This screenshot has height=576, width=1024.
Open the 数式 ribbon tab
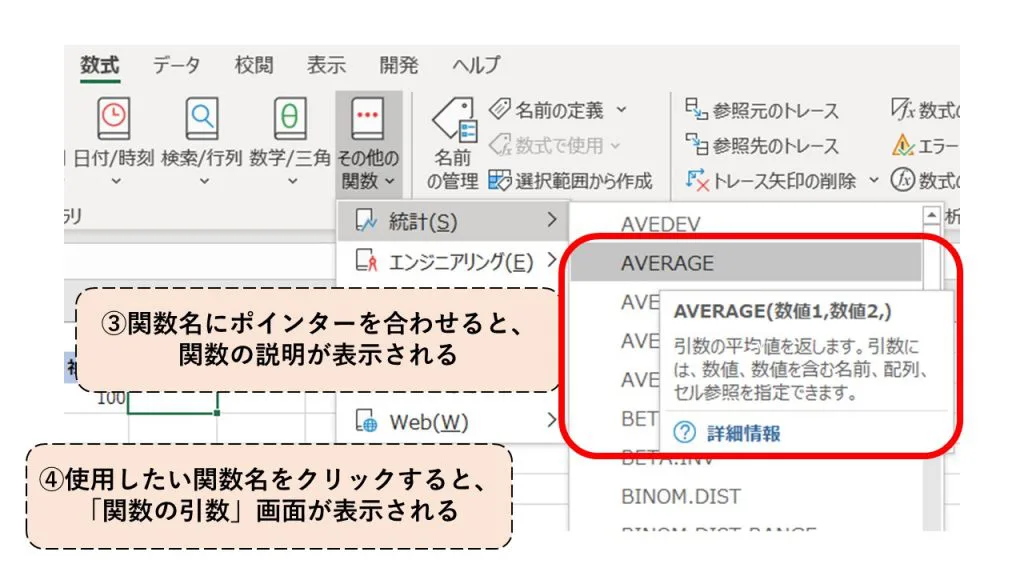(x=100, y=65)
